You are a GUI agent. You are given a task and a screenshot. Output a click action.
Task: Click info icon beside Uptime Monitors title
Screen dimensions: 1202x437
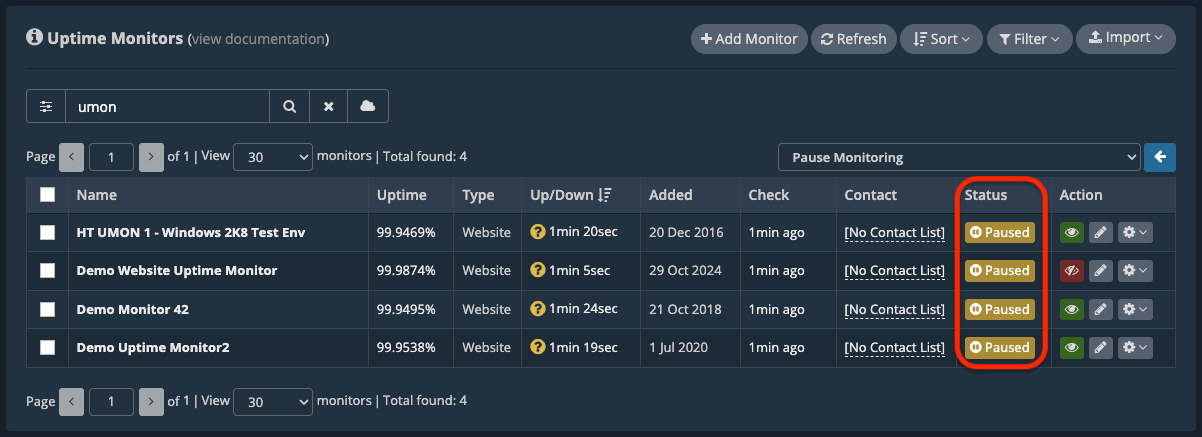tap(34, 38)
